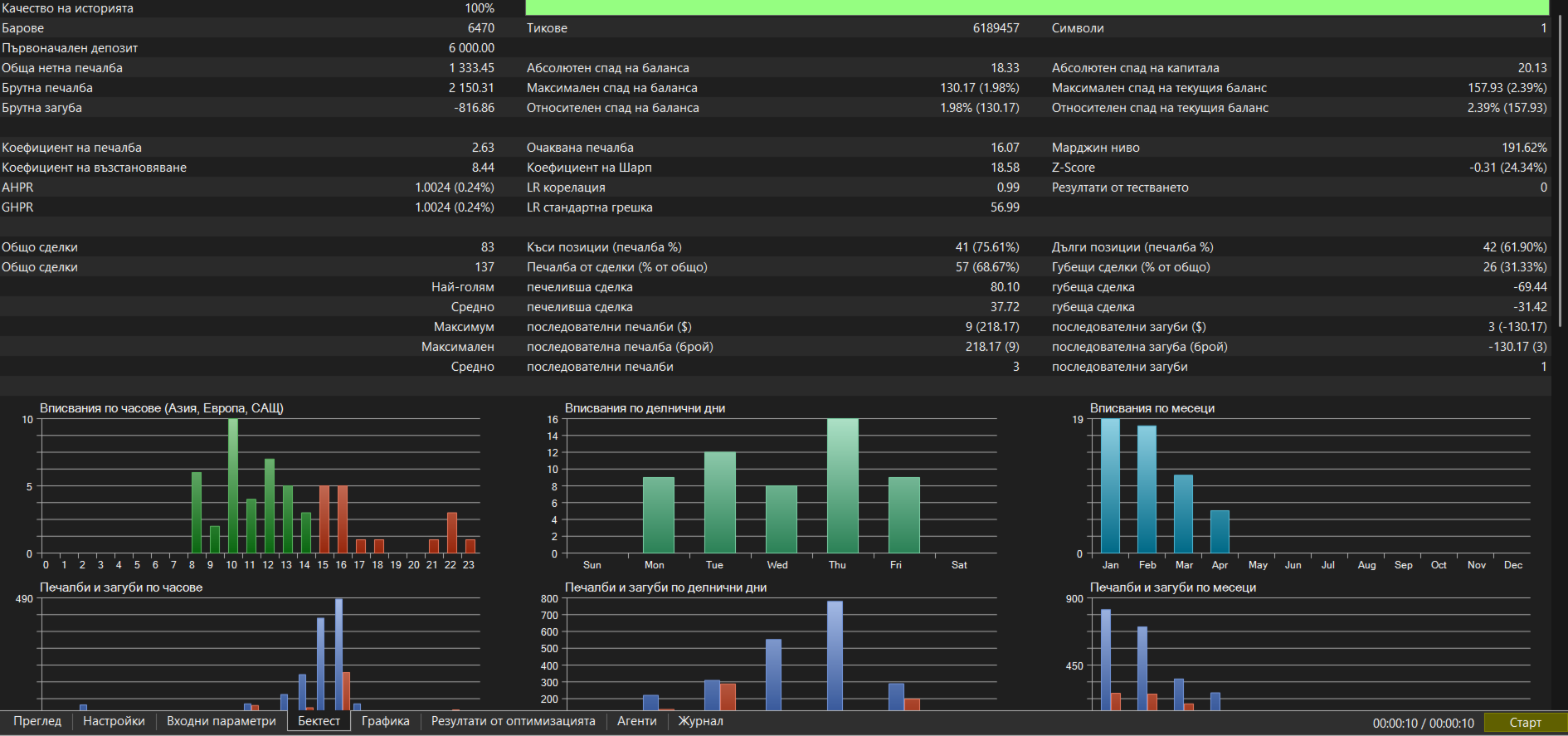Image resolution: width=1568 pixels, height=736 pixels.
Task: Click the Tue bar in weekday entries chart
Action: click(x=720, y=503)
